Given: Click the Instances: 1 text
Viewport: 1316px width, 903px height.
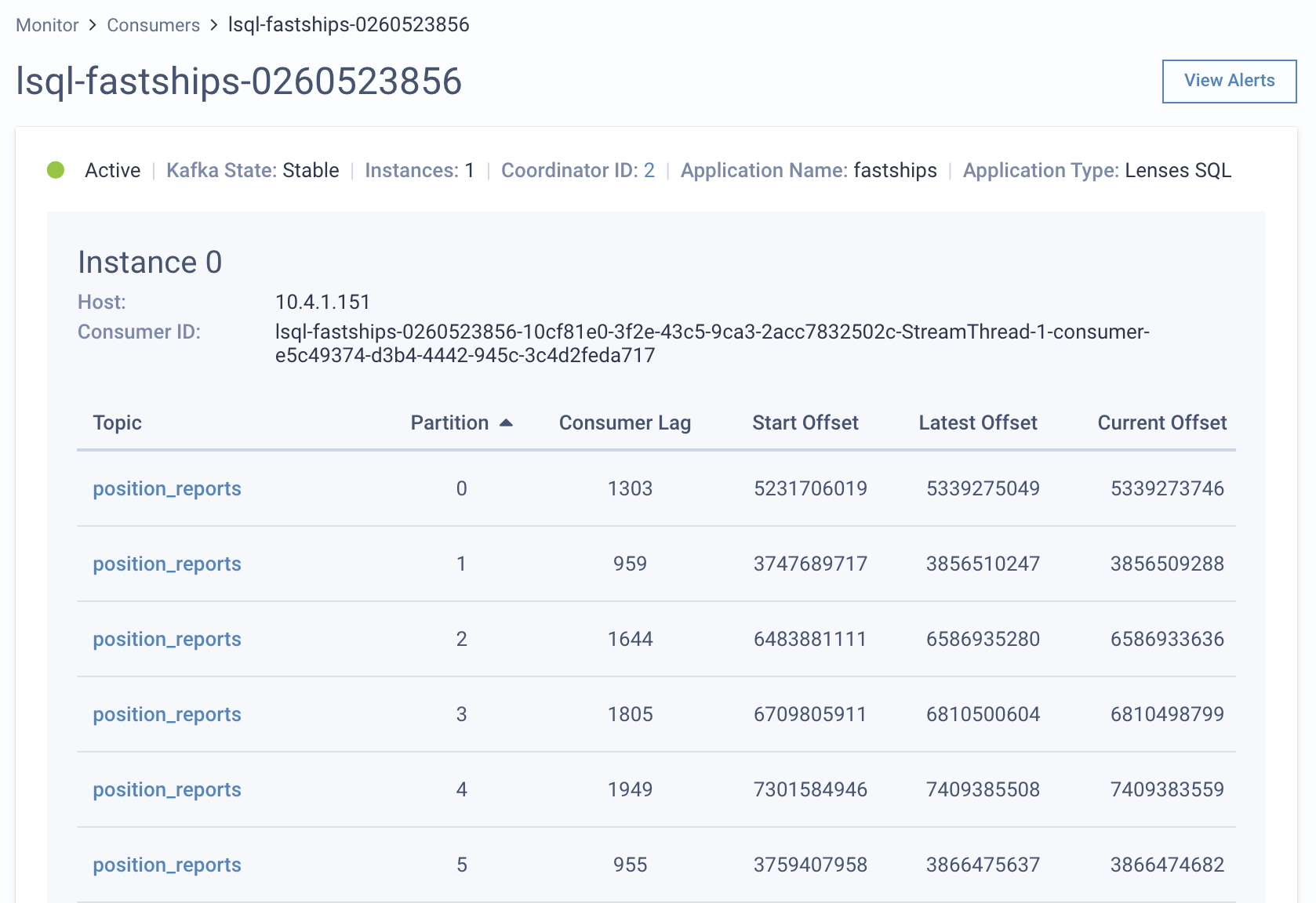Looking at the screenshot, I should pyautogui.click(x=420, y=170).
